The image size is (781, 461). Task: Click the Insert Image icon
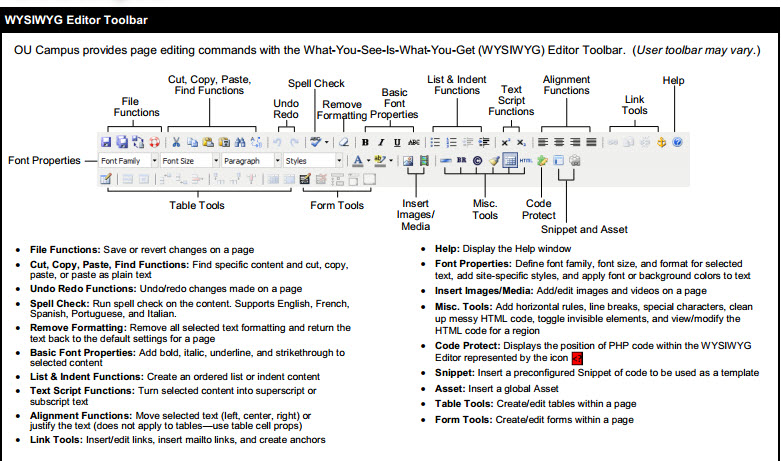[408, 161]
